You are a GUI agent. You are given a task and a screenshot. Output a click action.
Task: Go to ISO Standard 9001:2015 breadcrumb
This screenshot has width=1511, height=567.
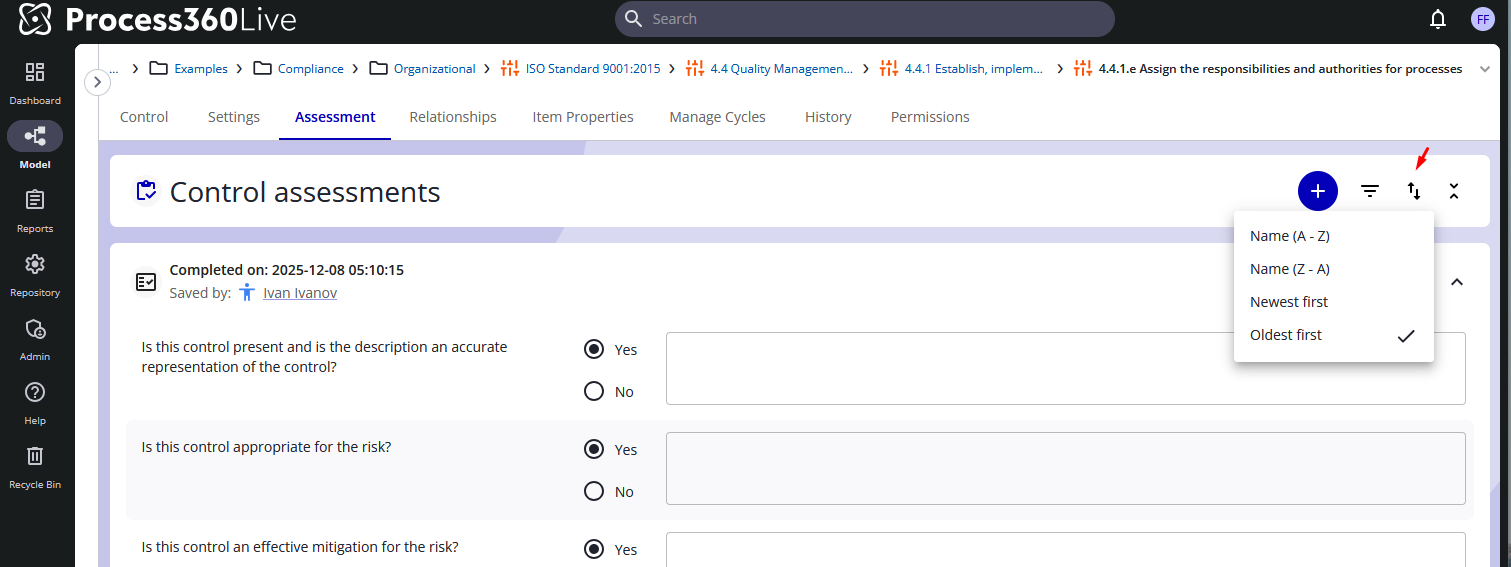(x=592, y=69)
